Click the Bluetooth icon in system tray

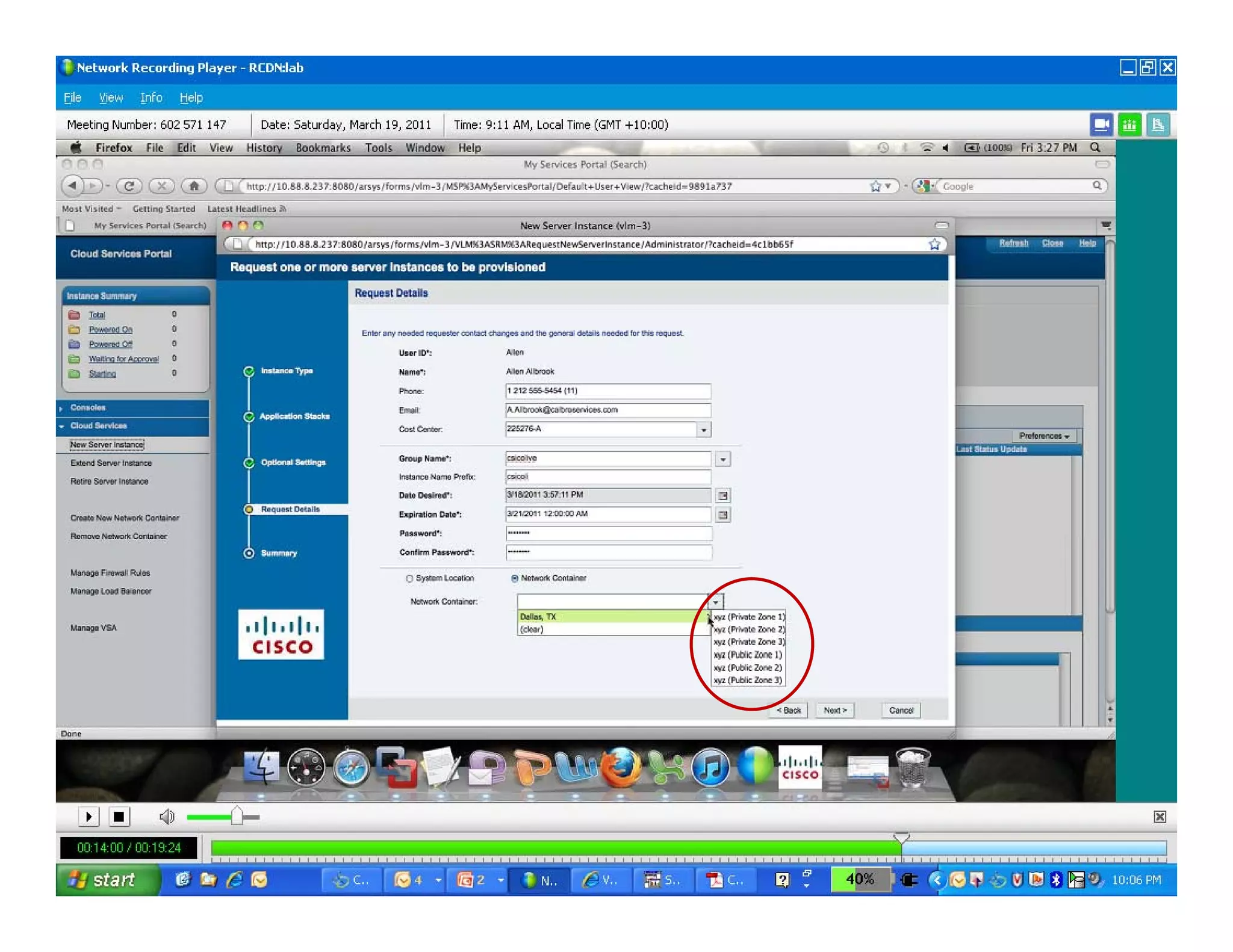click(1055, 880)
